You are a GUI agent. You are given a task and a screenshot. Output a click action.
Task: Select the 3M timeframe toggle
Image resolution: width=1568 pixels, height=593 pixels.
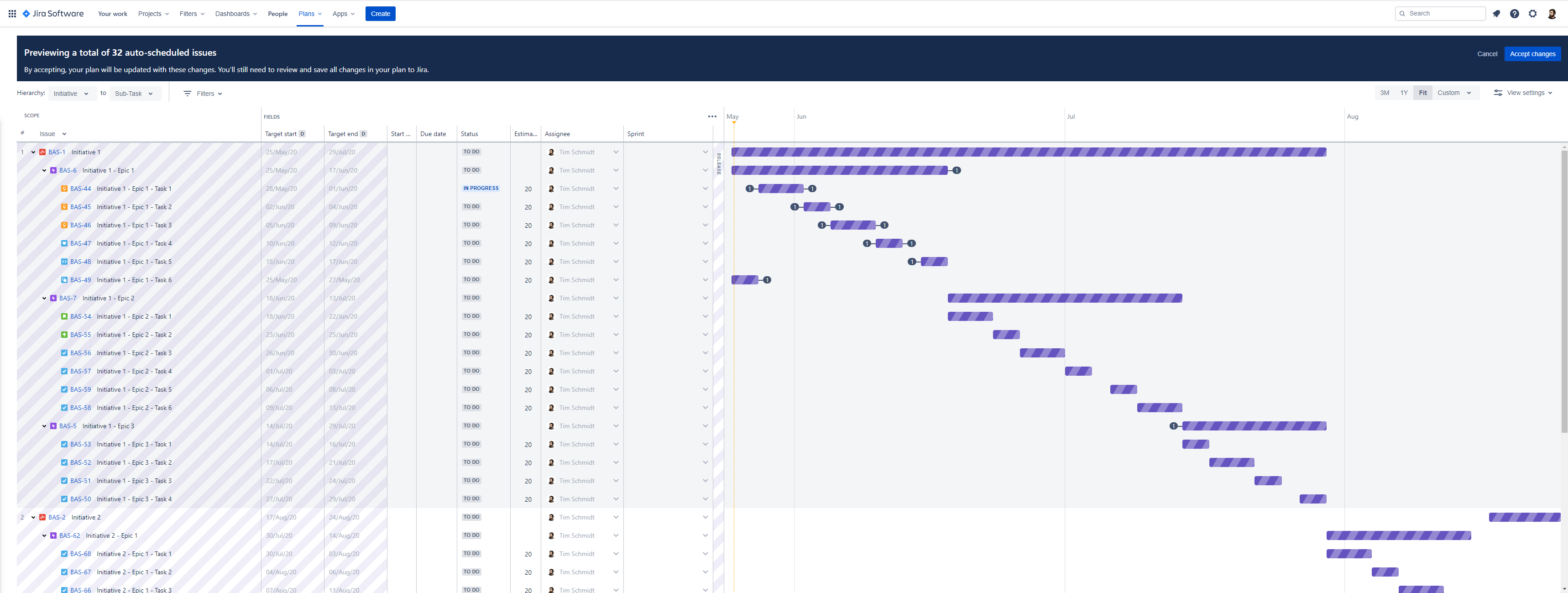click(1385, 93)
